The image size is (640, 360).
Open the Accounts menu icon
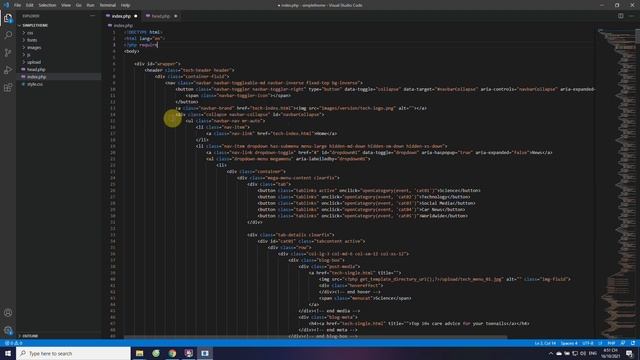(x=8, y=313)
